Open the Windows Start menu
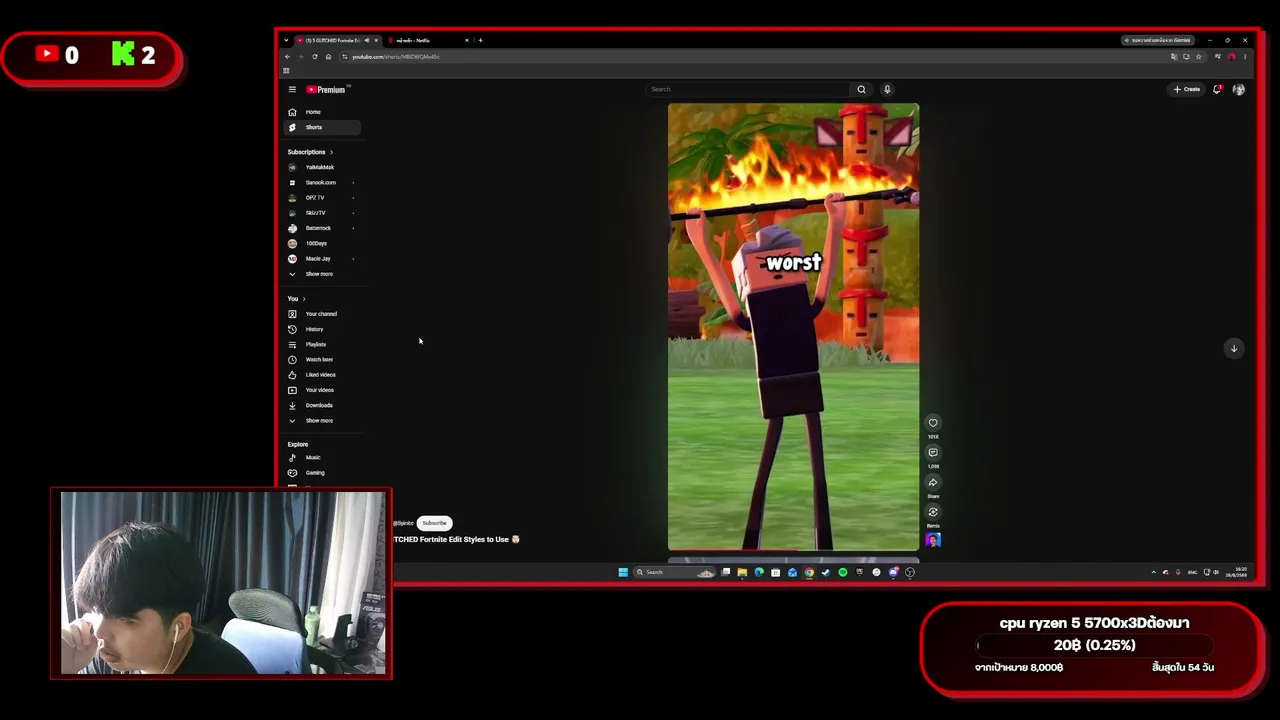The image size is (1280, 720). (x=623, y=572)
